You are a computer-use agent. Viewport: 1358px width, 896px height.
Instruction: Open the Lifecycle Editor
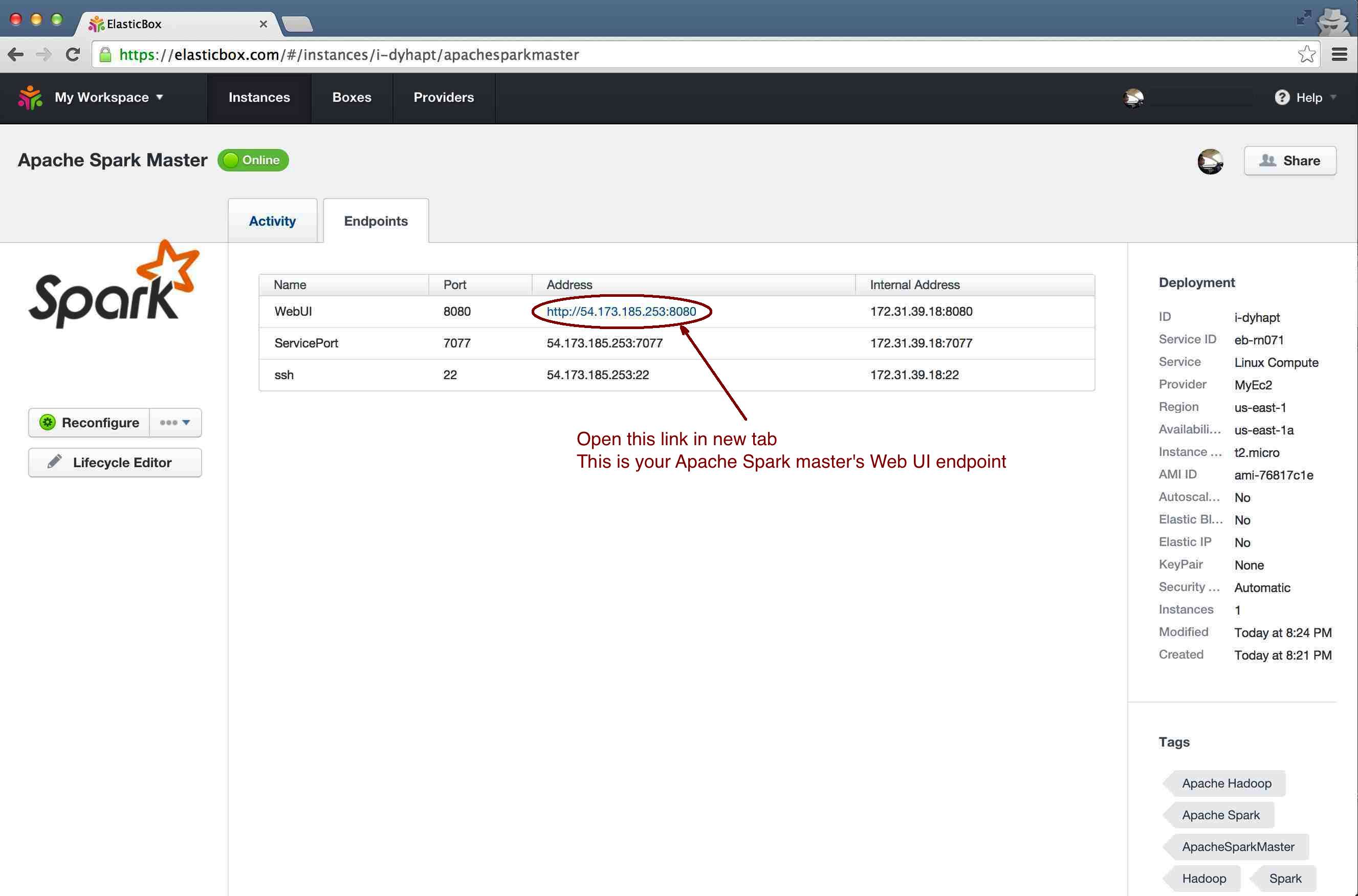pyautogui.click(x=115, y=462)
